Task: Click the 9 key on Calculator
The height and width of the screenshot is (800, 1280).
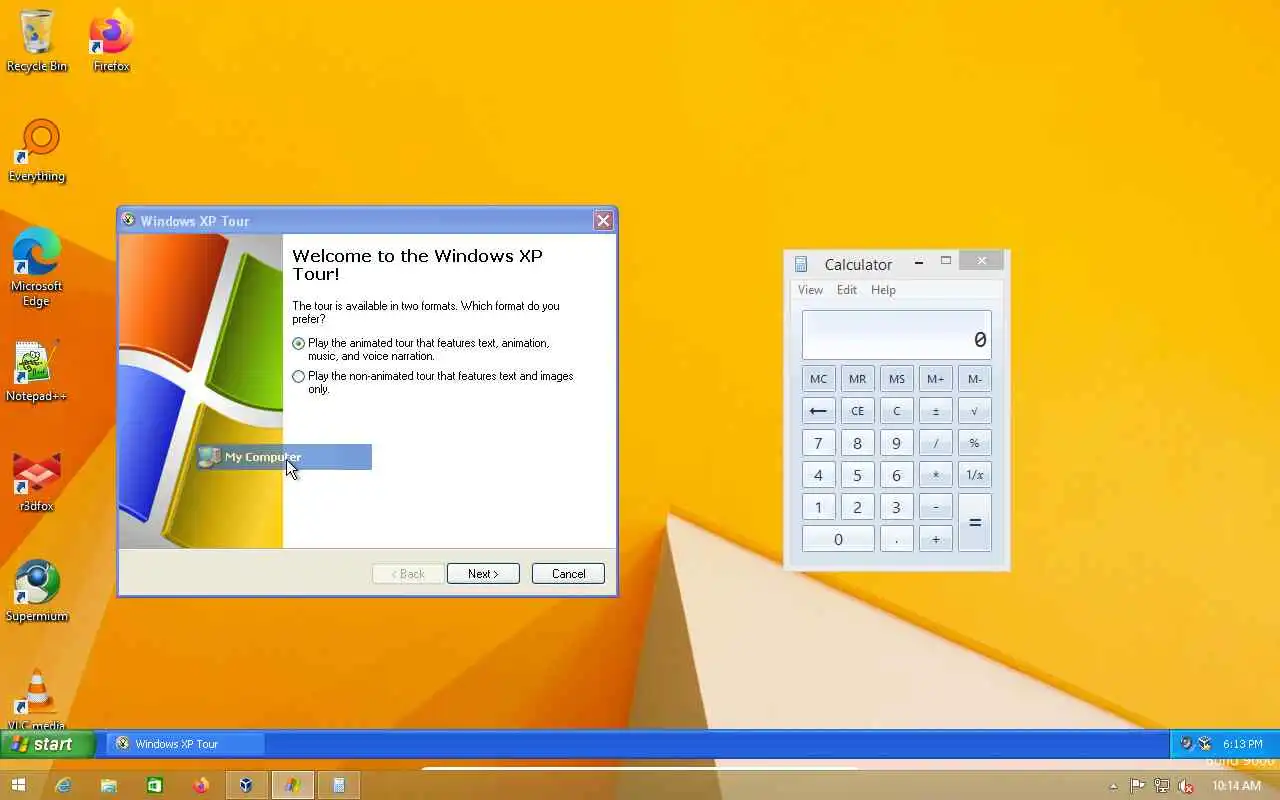Action: point(897,443)
